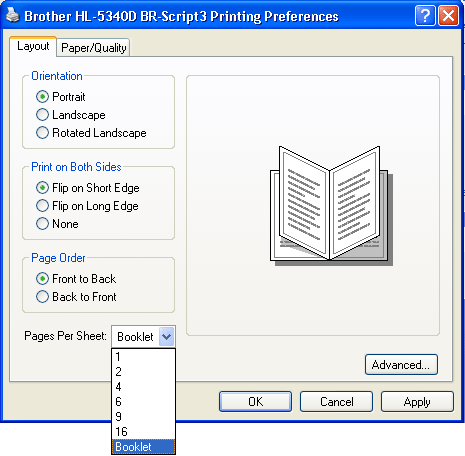Pick 6 pages per sheet
This screenshot has height=456, width=465.
coord(143,402)
